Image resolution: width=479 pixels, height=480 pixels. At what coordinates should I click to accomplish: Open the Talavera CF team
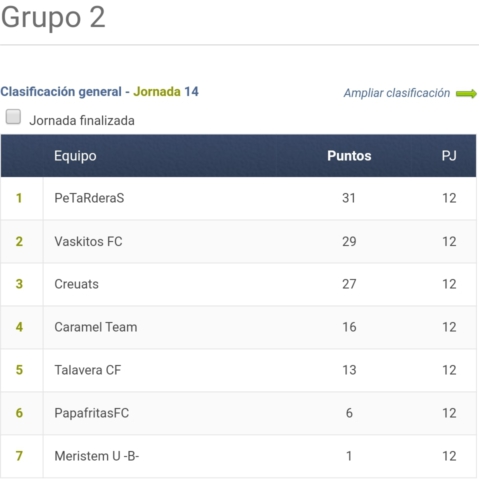(88, 370)
